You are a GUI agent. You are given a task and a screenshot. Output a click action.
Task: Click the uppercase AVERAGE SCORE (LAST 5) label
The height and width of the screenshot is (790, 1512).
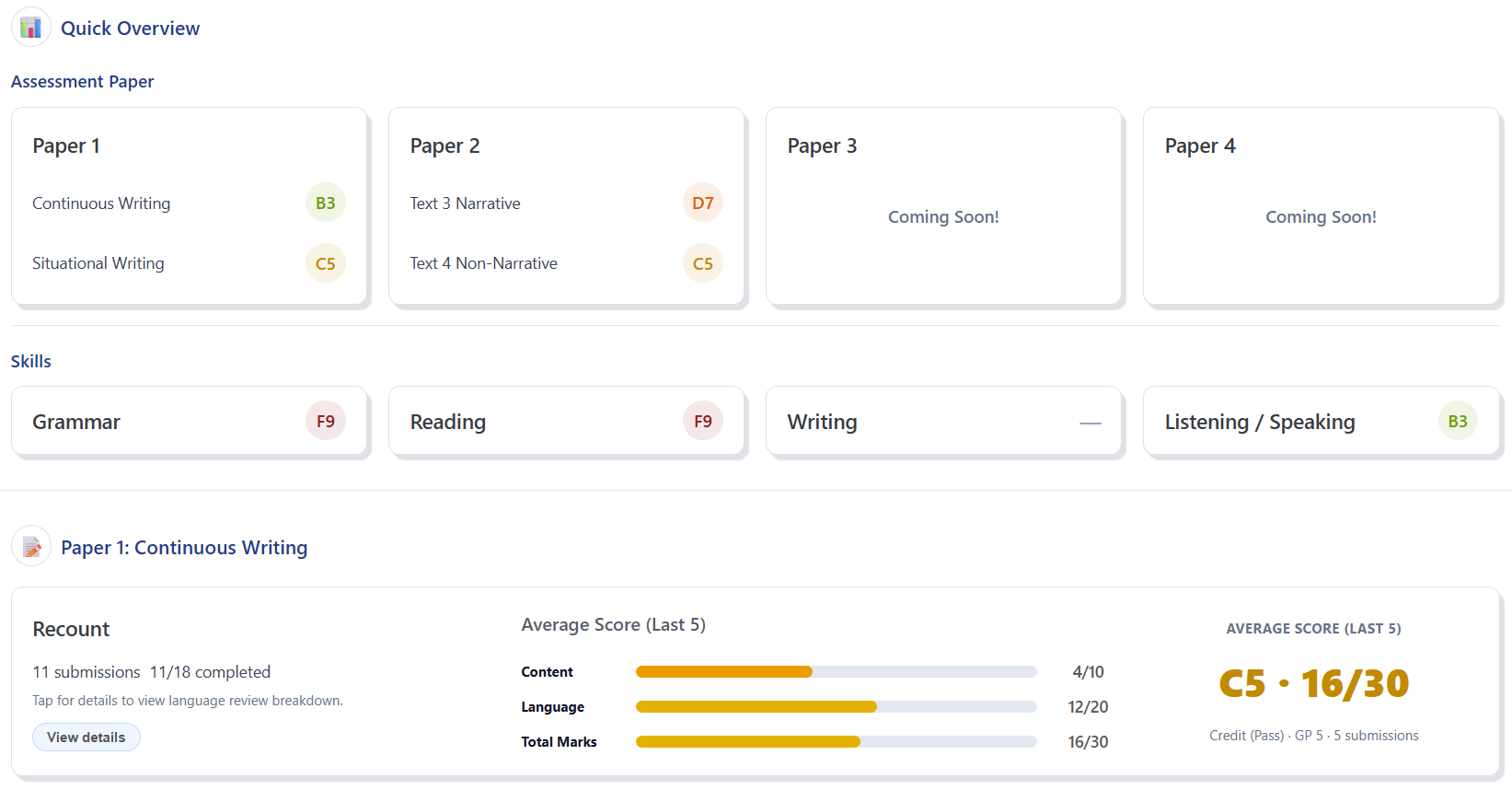click(1313, 629)
